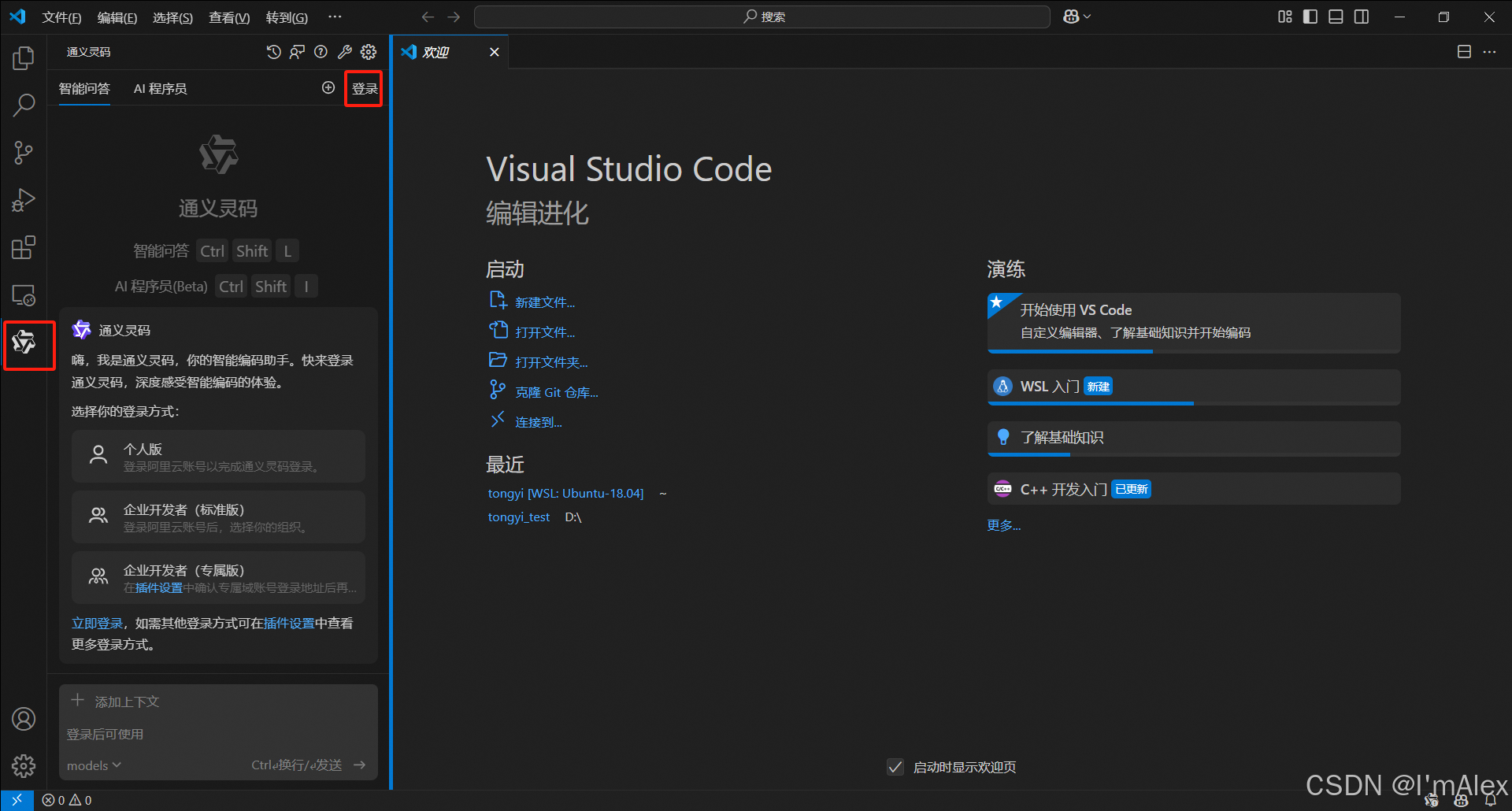Viewport: 1512px width, 811px height.
Task: Click the errors and warnings status indicator
Action: (67, 800)
